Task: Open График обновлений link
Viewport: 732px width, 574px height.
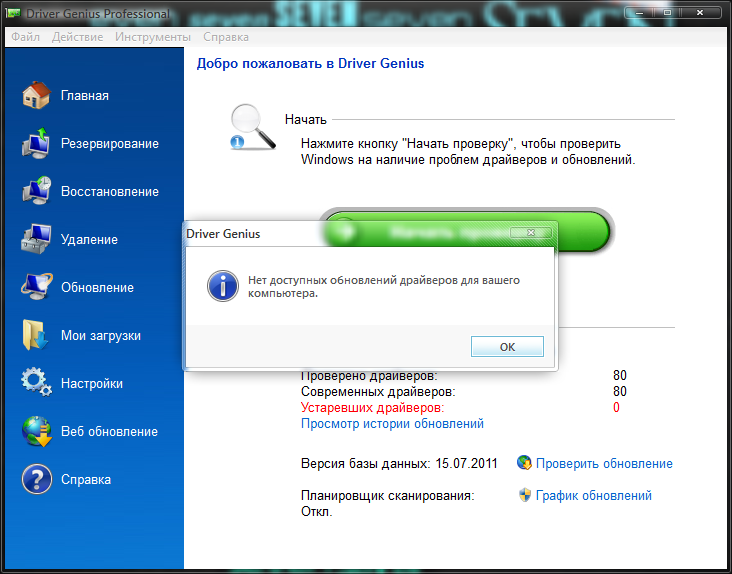Action: click(x=593, y=496)
